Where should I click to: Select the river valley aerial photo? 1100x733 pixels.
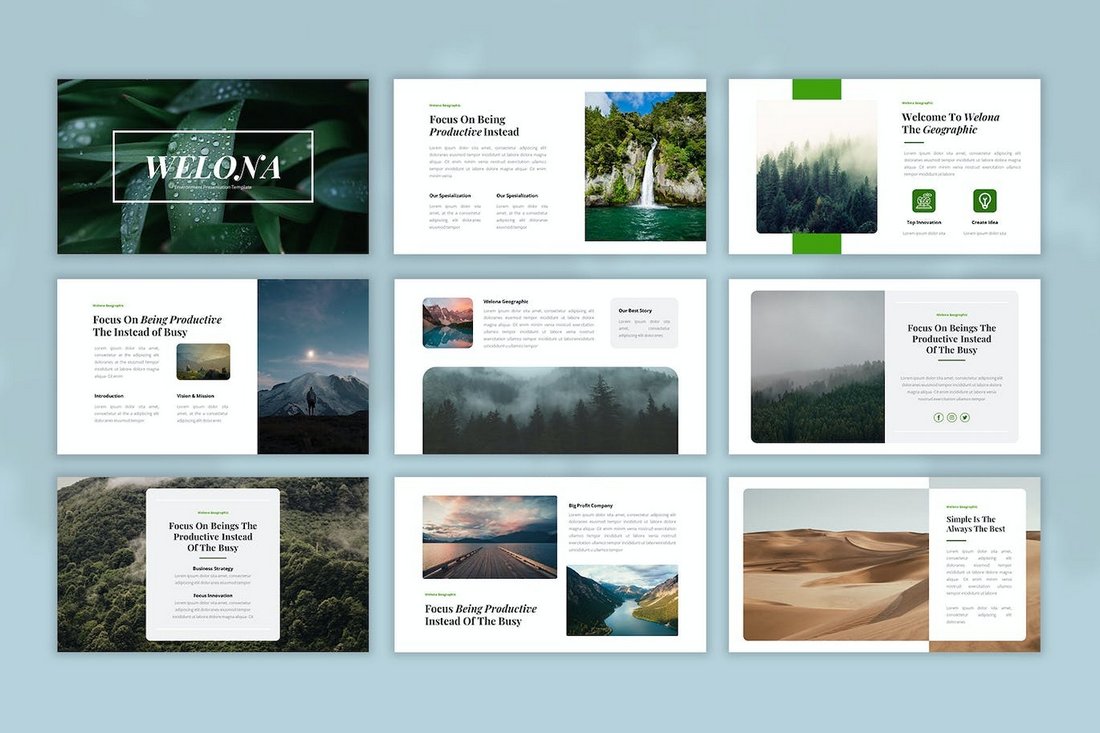point(622,600)
